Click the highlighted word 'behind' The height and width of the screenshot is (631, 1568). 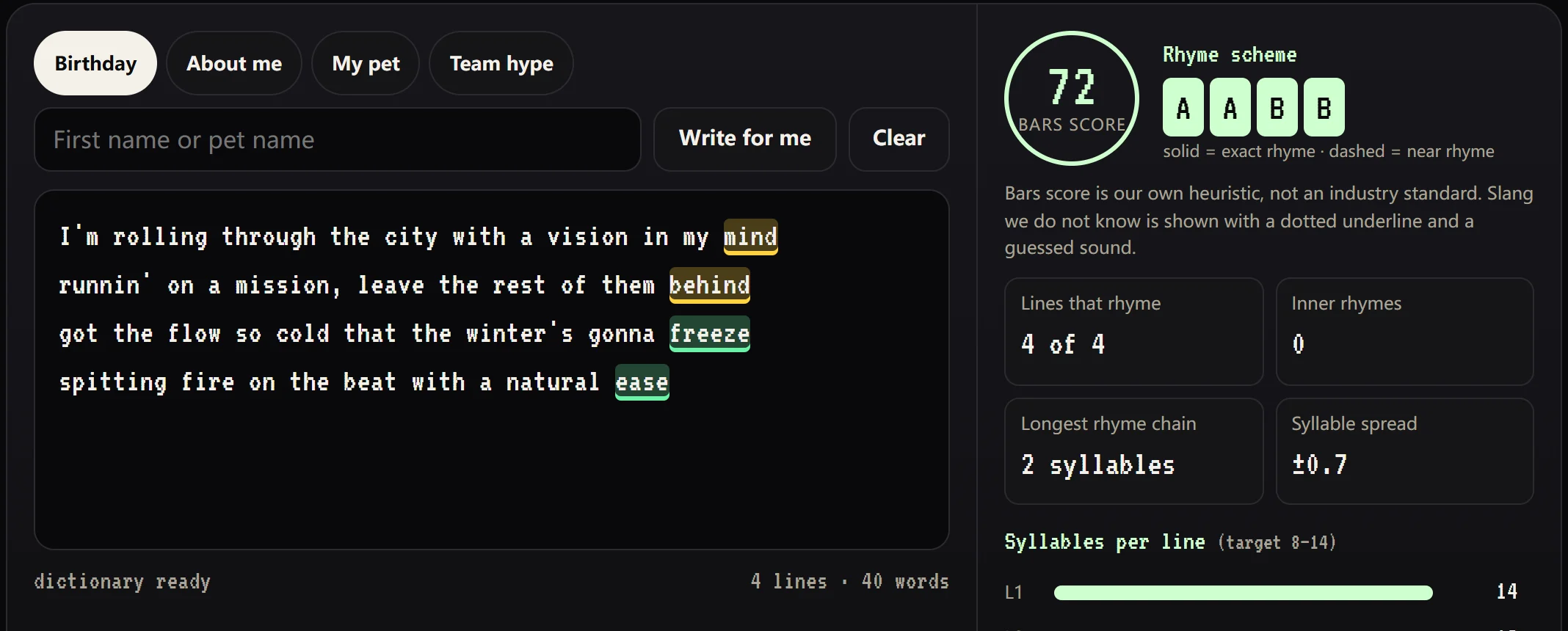(x=709, y=285)
